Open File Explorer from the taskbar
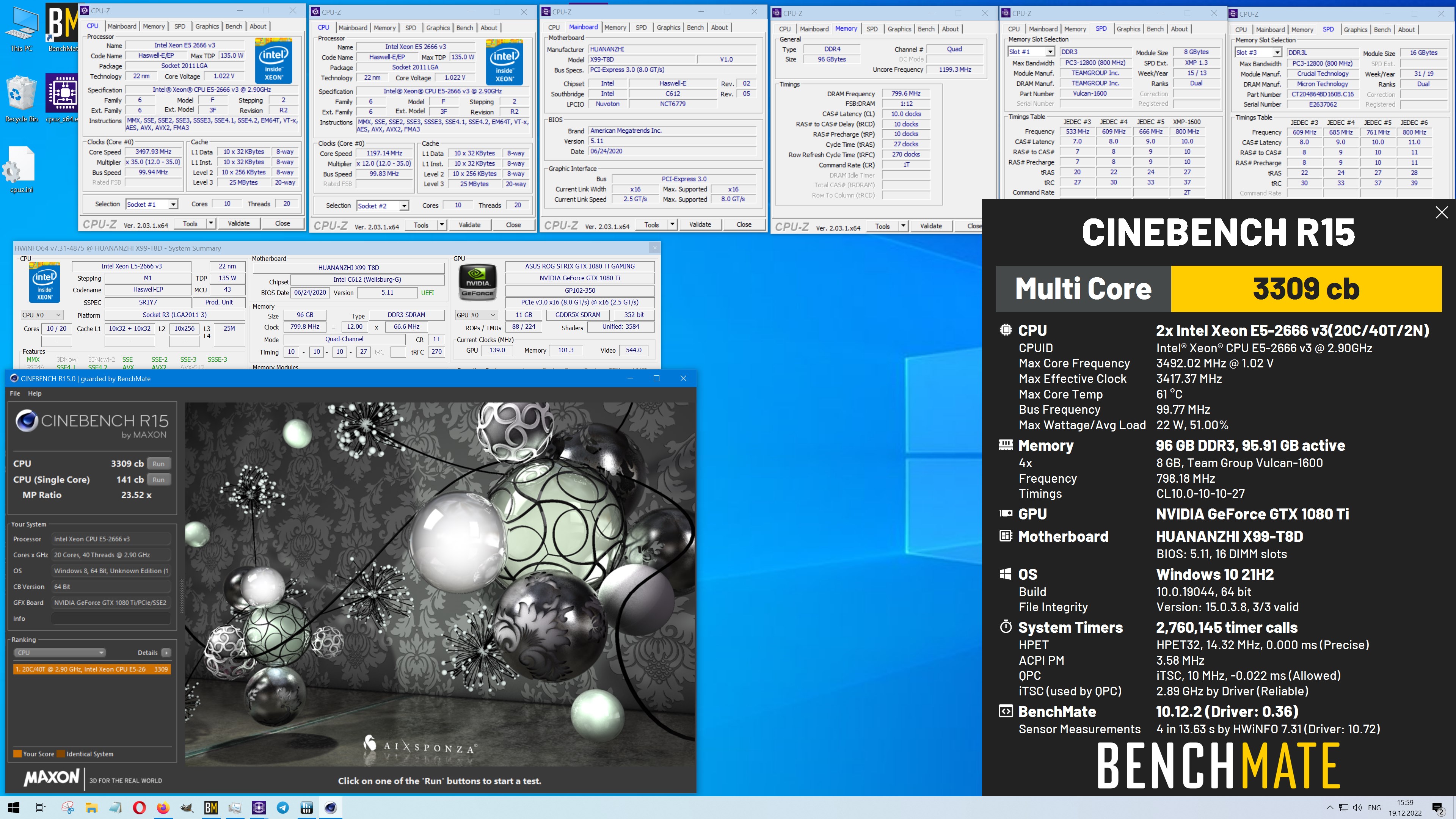The height and width of the screenshot is (819, 1456). 91,808
